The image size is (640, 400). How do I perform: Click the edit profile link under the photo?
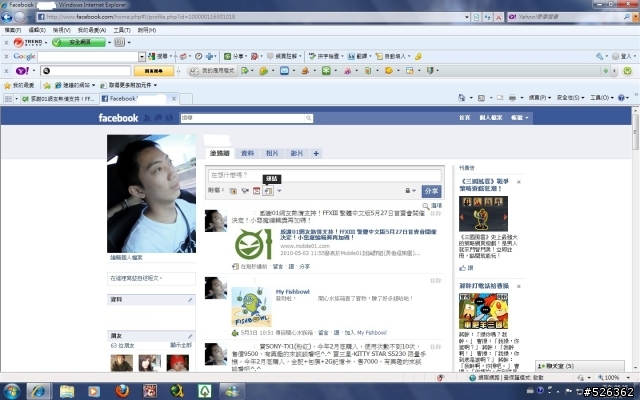126,258
